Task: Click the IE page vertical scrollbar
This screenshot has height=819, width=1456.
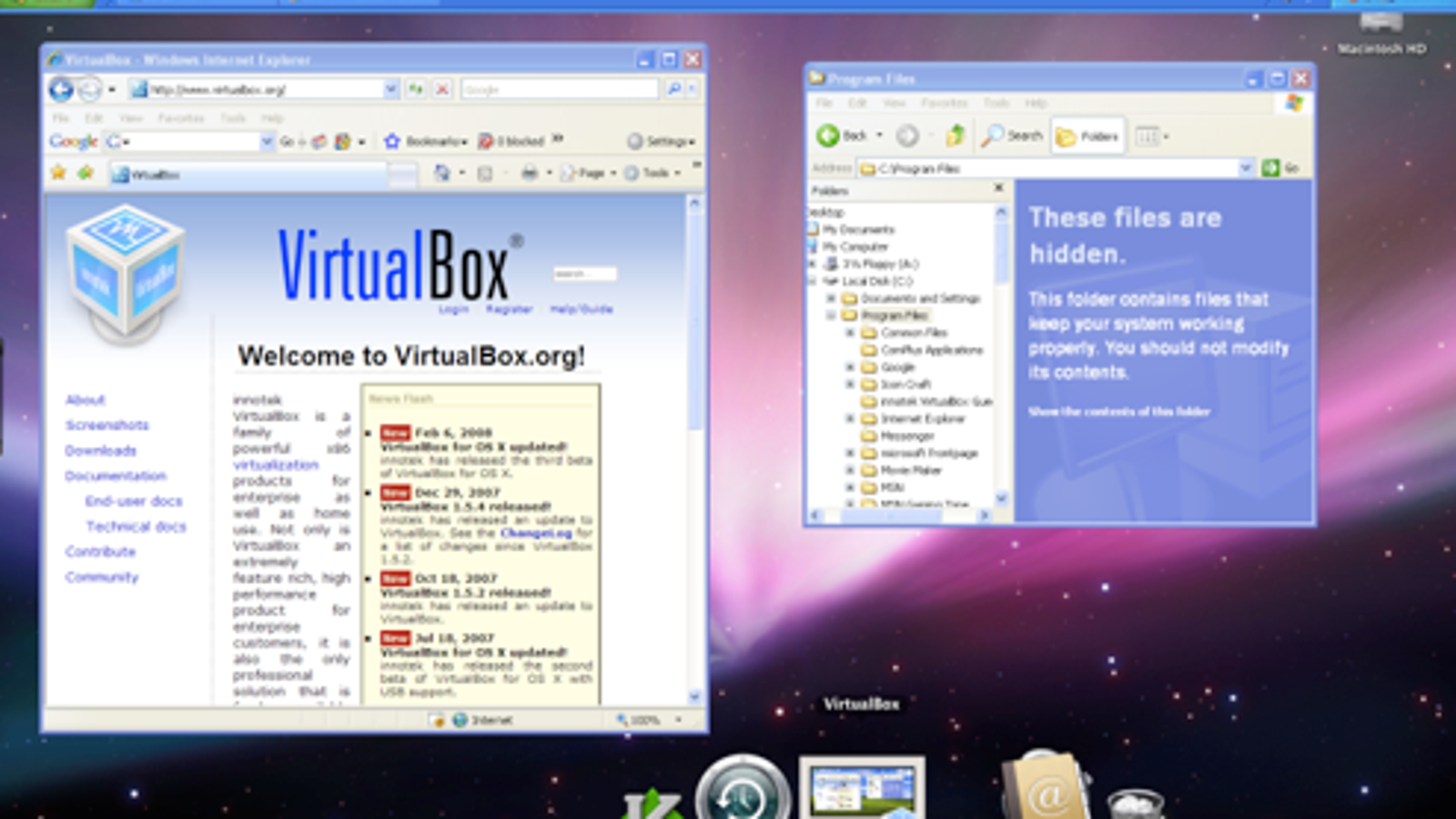Action: 695,450
